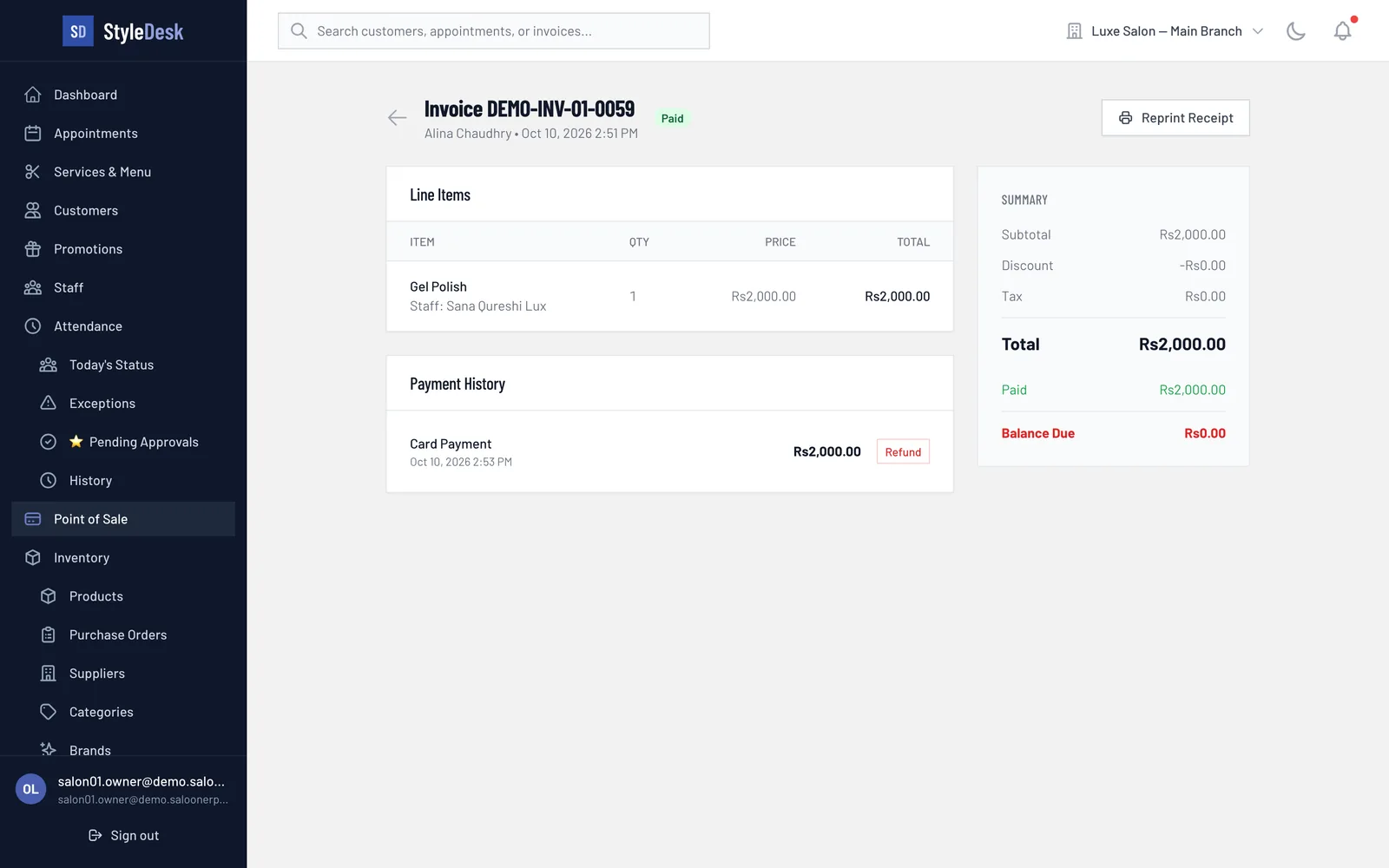The image size is (1389, 868).
Task: Click the Suppliers building icon
Action: (x=49, y=674)
